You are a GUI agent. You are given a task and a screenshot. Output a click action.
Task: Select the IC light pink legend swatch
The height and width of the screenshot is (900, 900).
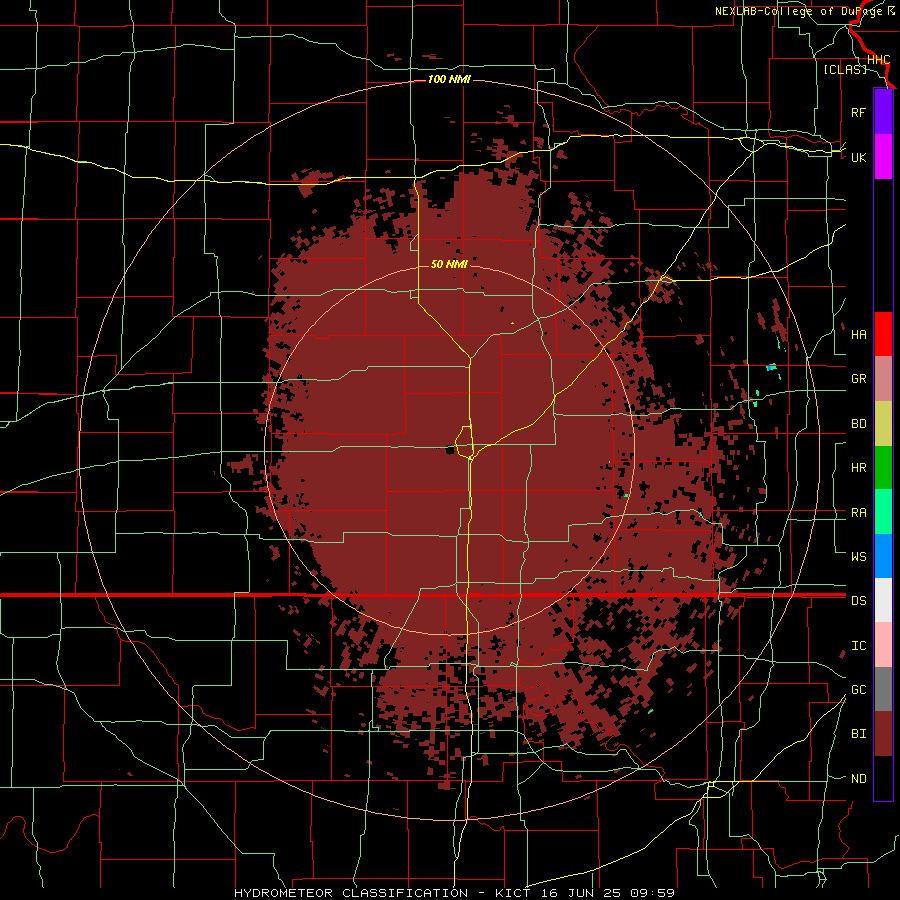click(883, 645)
